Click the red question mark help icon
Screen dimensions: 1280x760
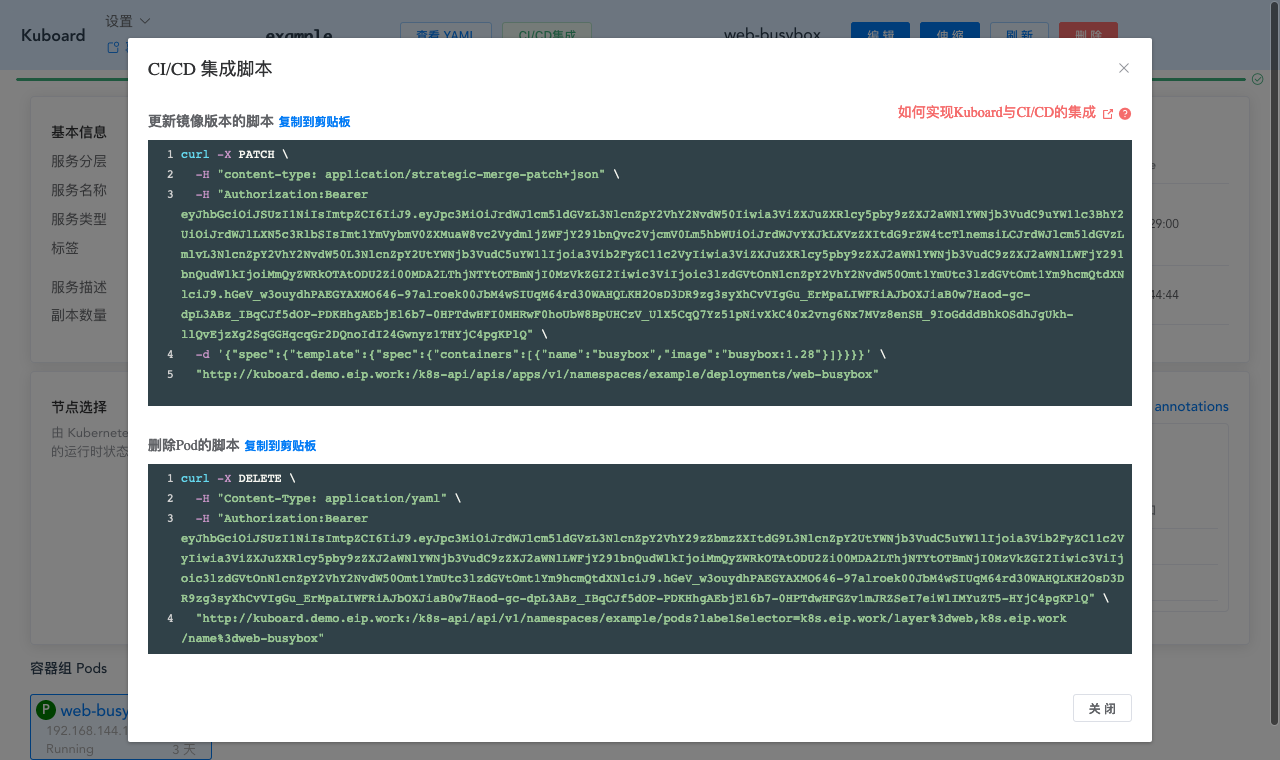tap(1125, 114)
